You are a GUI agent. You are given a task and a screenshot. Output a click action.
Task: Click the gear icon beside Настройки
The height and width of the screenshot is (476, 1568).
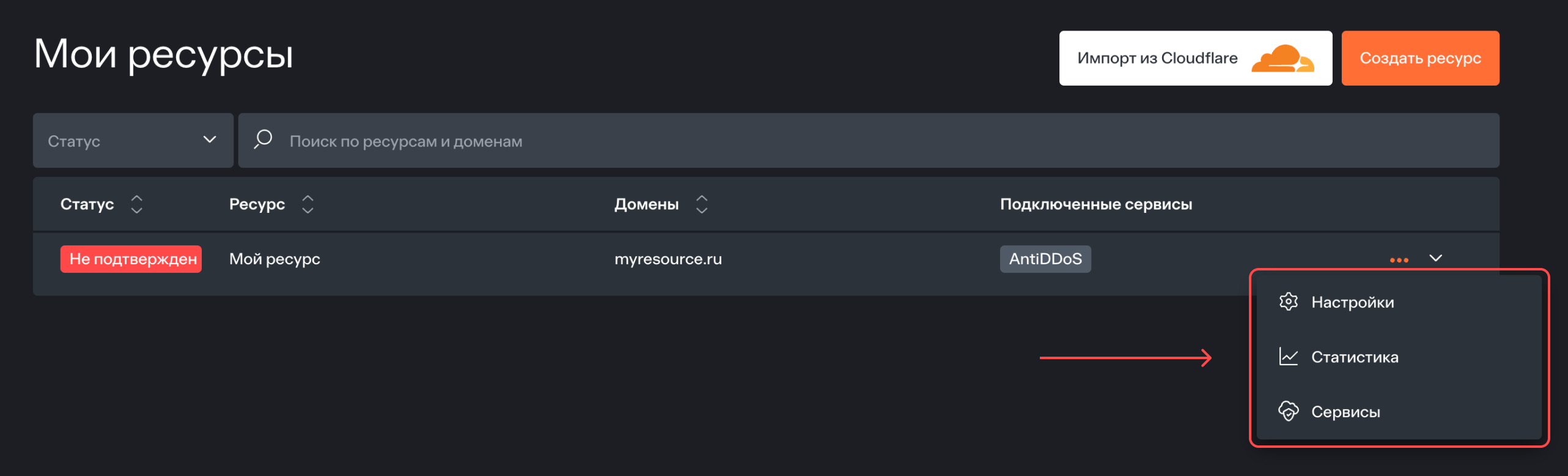click(x=1288, y=302)
